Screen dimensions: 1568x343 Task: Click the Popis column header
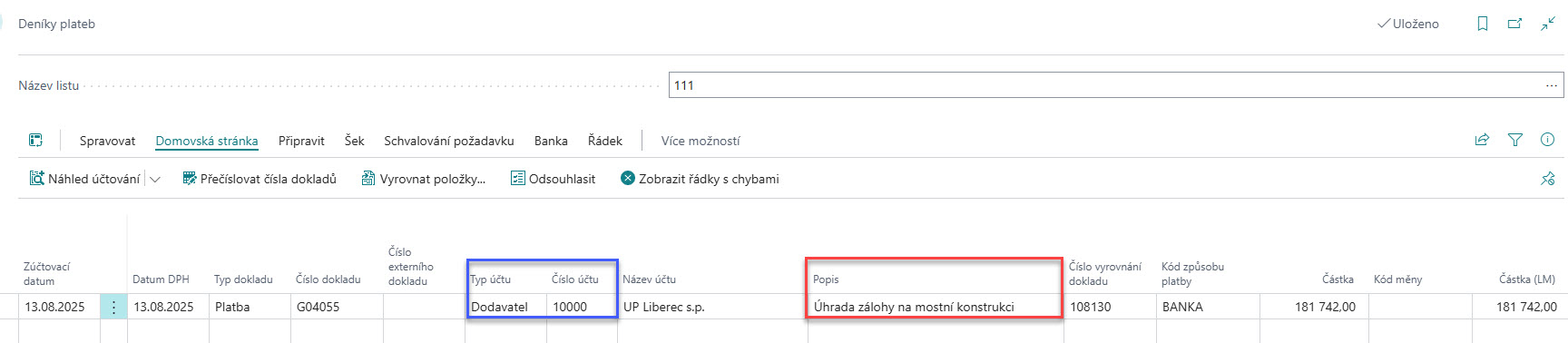(826, 279)
